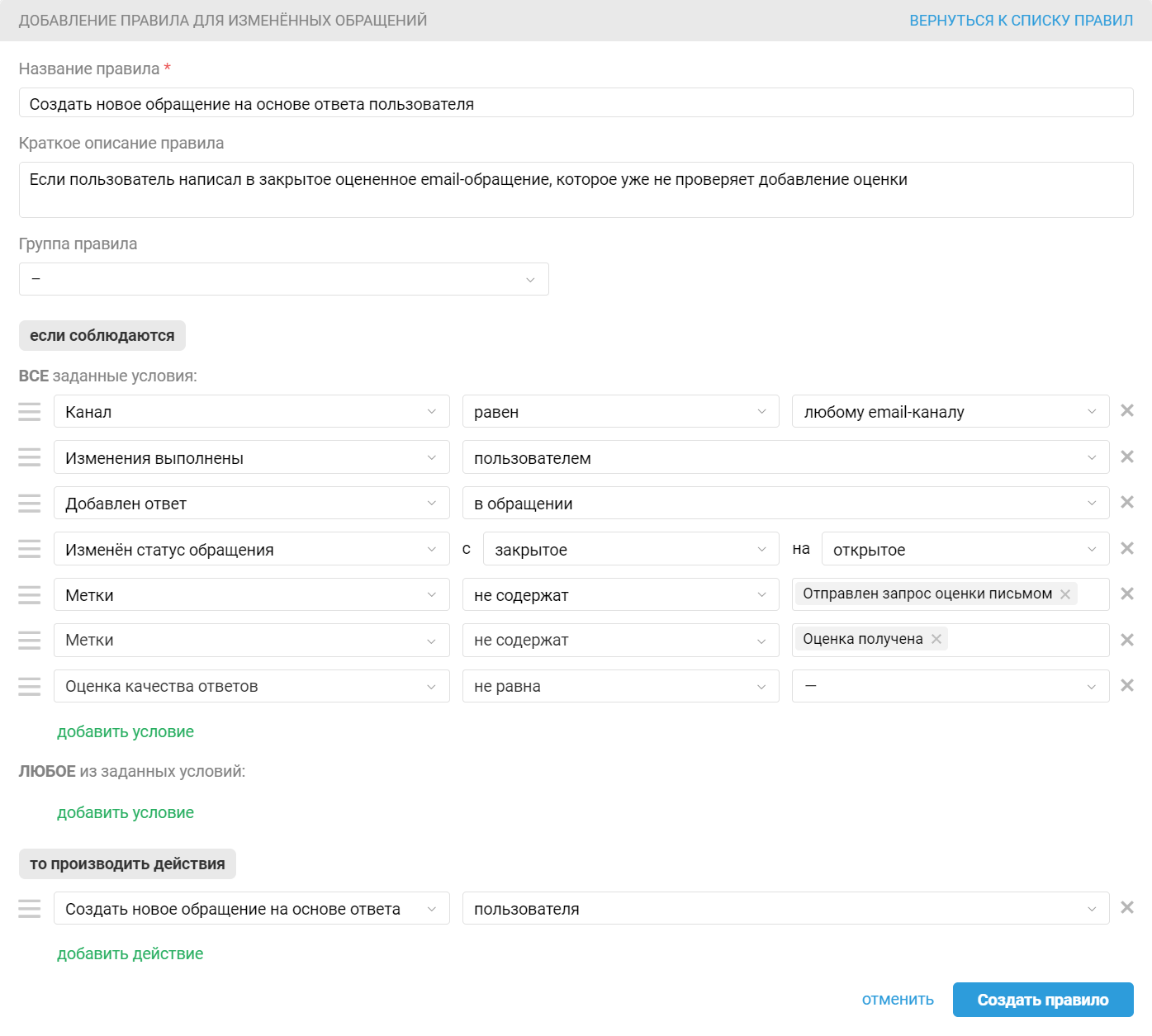Add a condition under ВСЕ conditions

(x=126, y=732)
